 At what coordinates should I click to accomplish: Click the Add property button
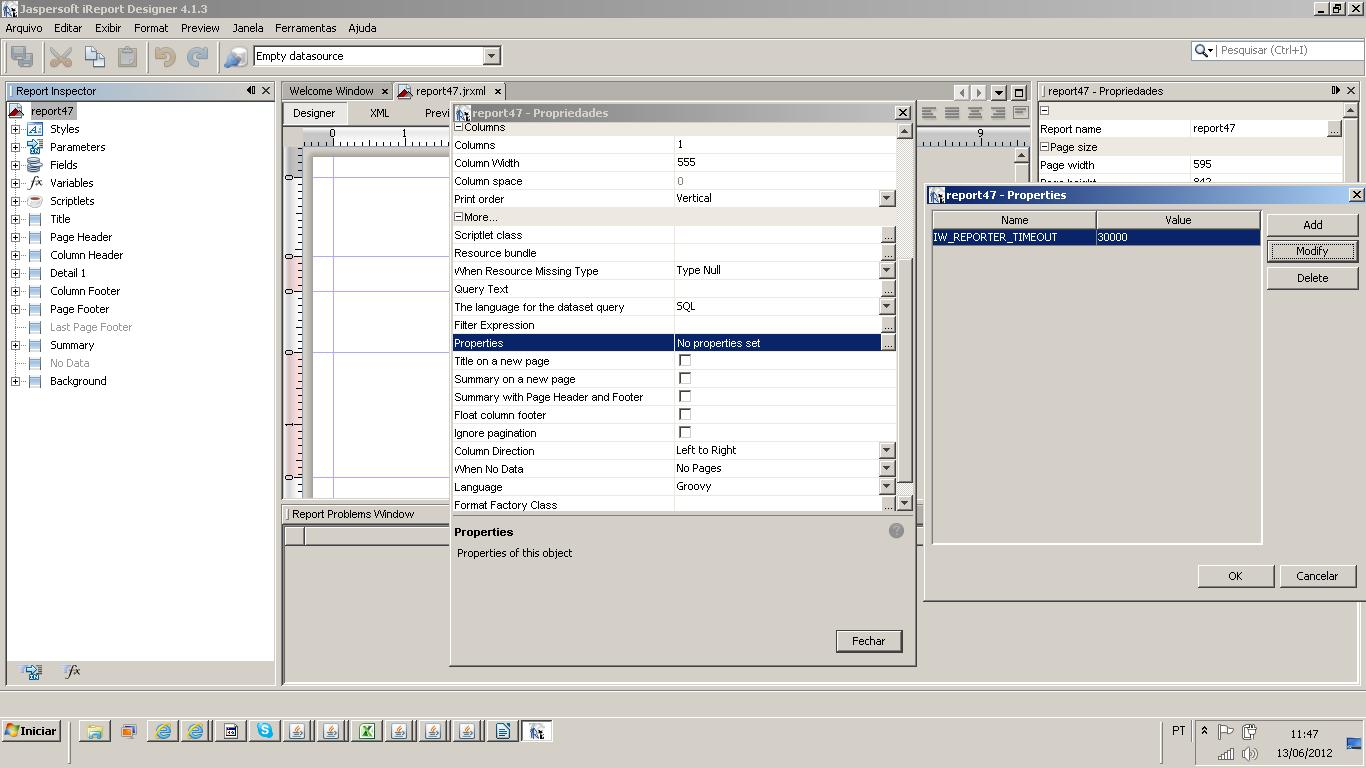pos(1312,225)
